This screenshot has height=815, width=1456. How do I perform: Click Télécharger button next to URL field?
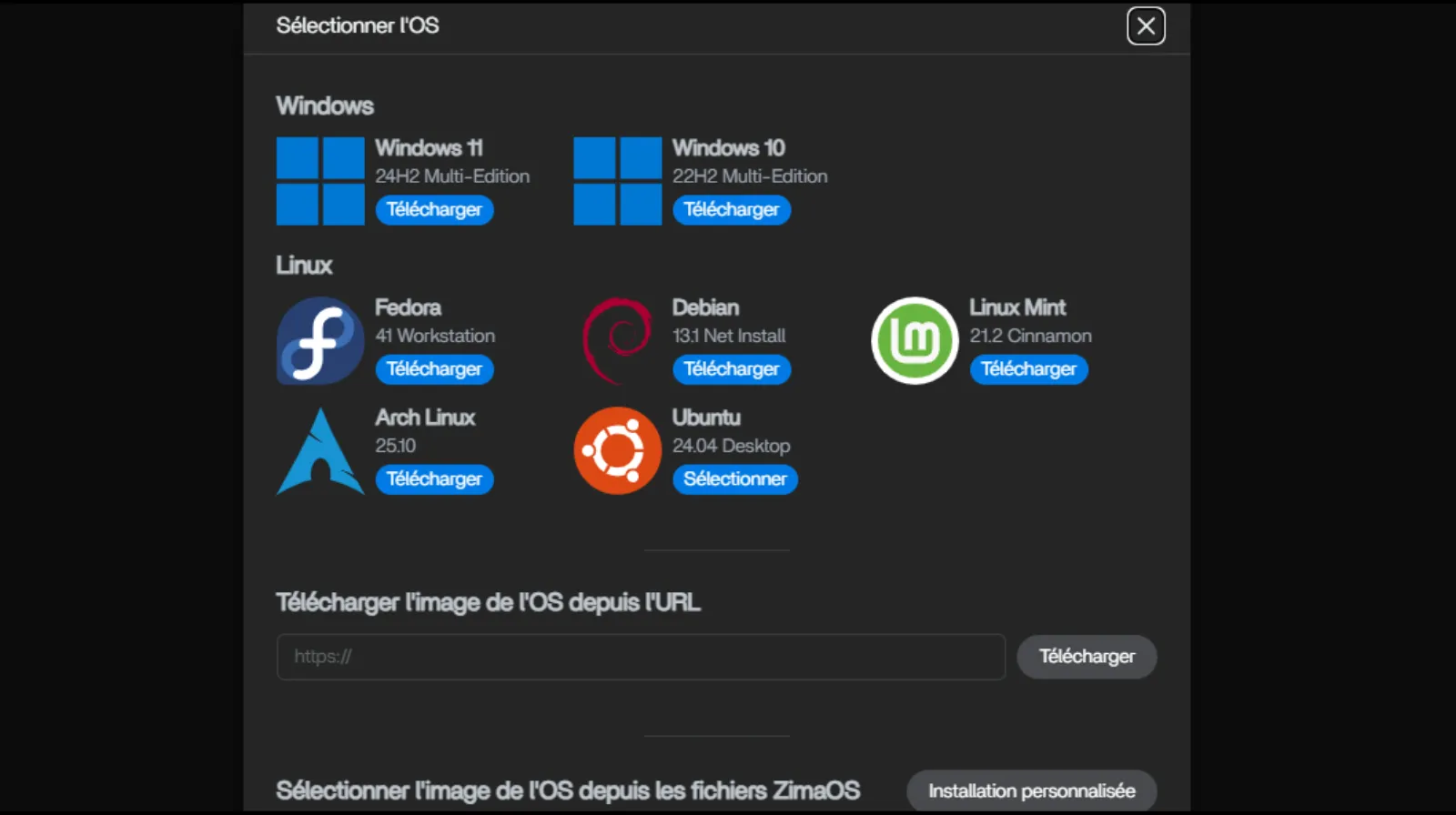1087,657
